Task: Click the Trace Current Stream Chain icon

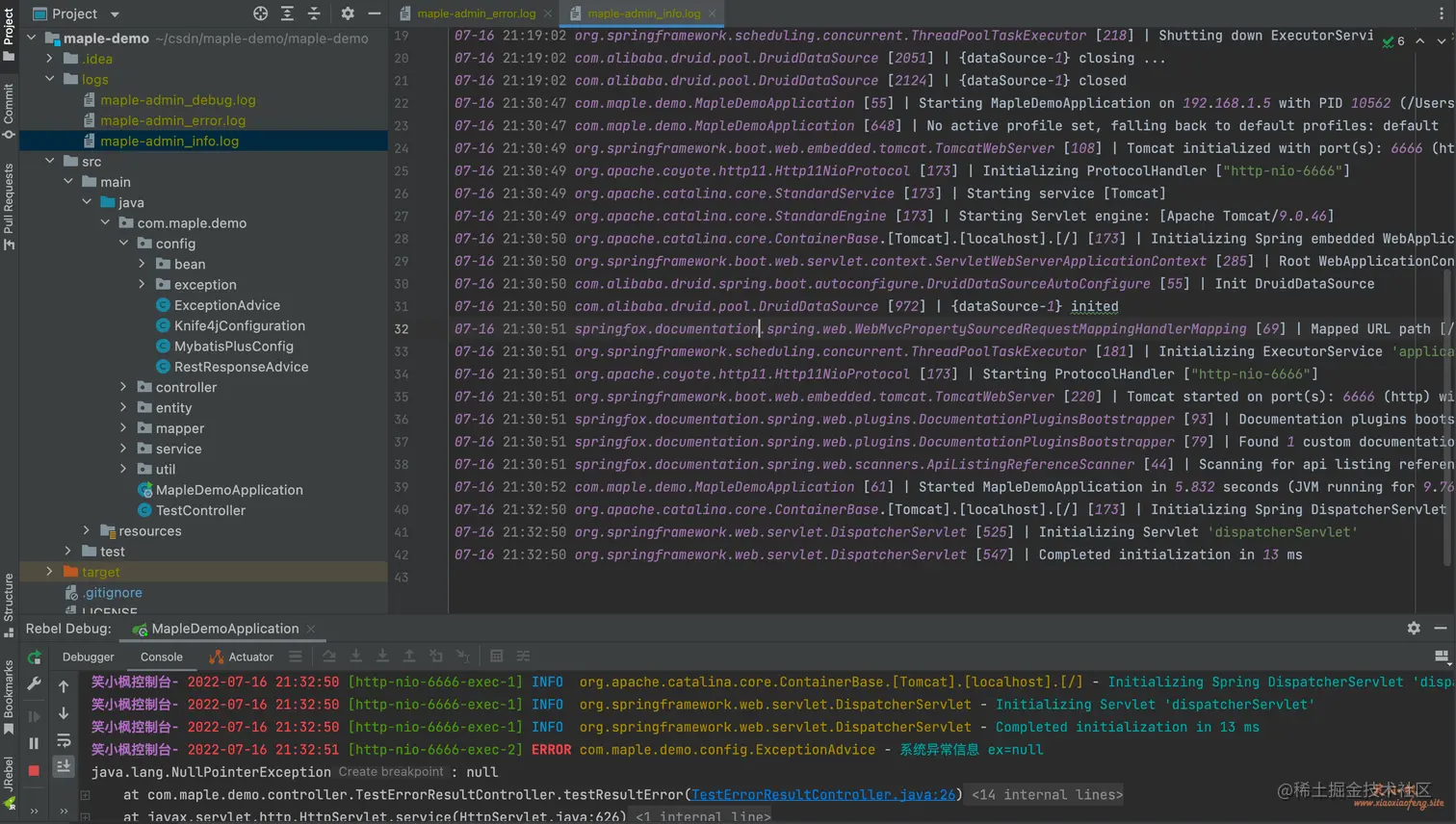Action: [x=524, y=657]
